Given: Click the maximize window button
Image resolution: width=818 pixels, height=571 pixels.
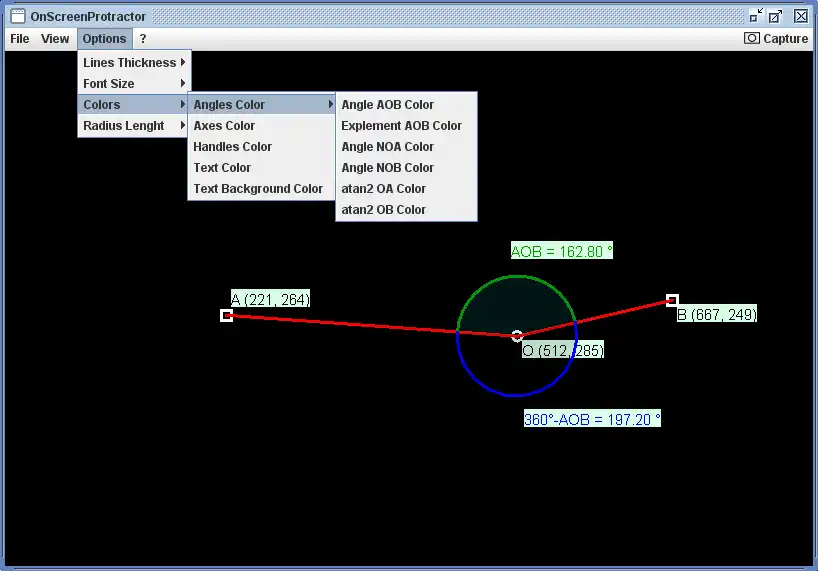Looking at the screenshot, I should (776, 16).
